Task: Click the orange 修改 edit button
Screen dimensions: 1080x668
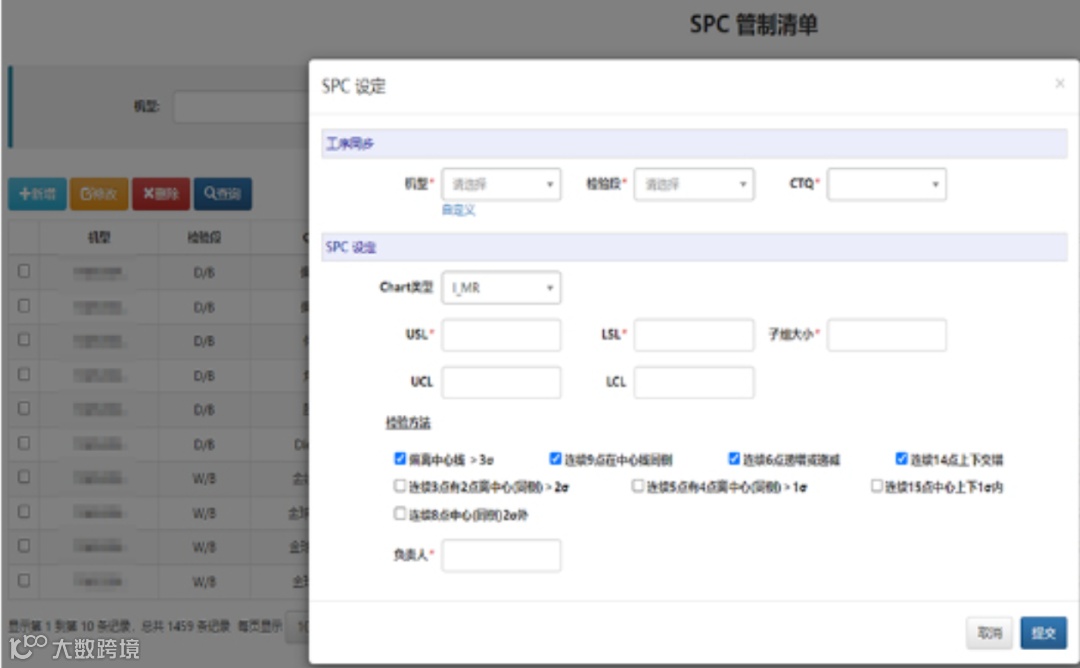Action: (98, 194)
